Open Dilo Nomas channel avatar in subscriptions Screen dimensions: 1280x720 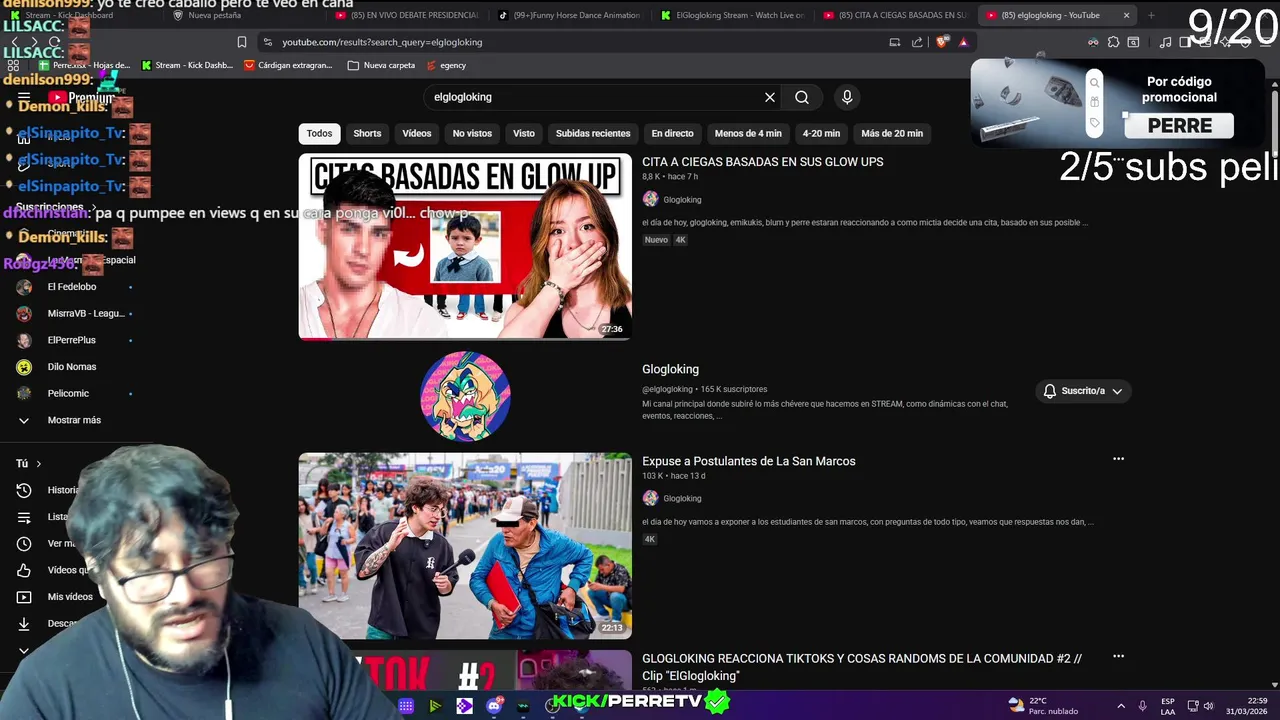(24, 367)
